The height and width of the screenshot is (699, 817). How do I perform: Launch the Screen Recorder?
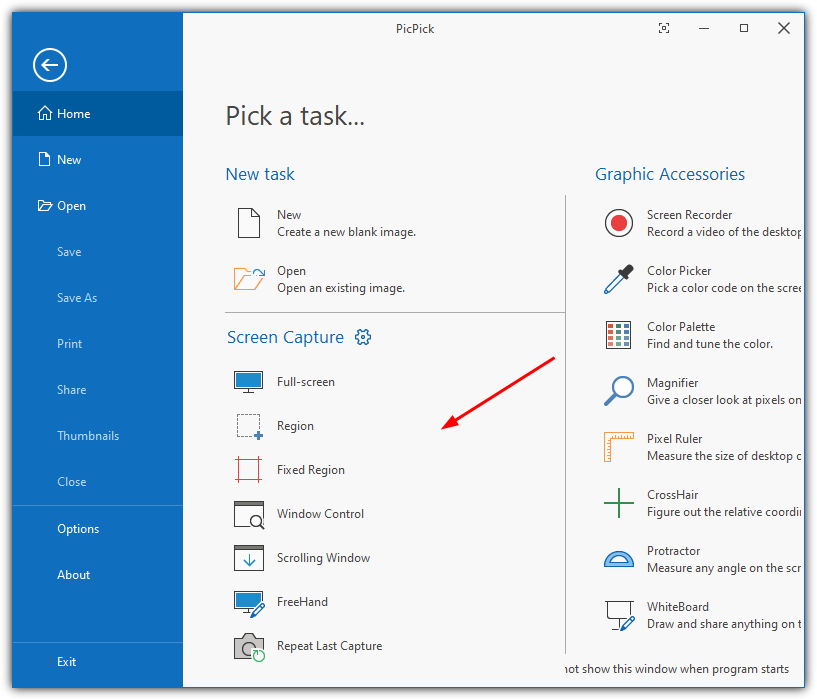pos(702,223)
